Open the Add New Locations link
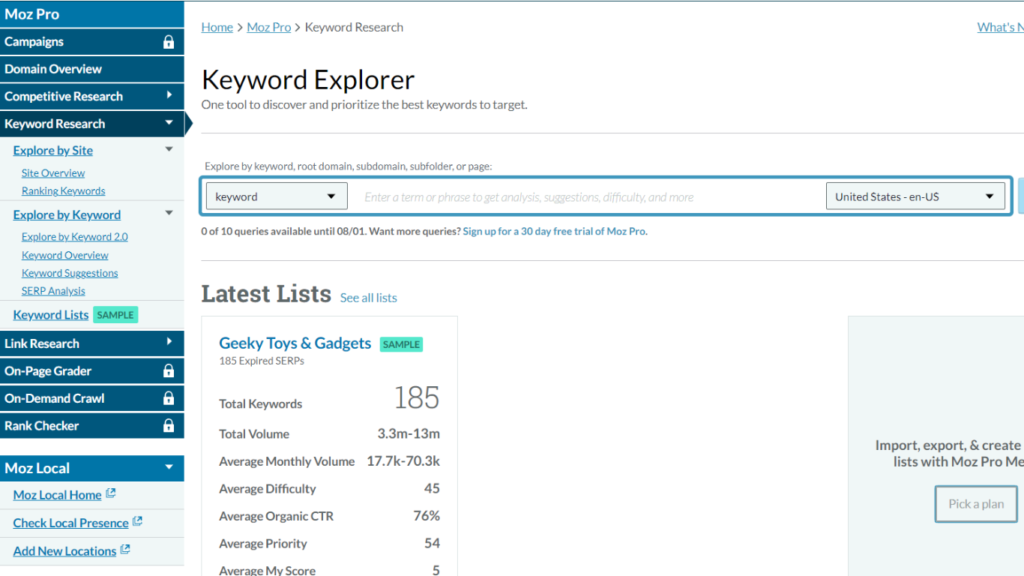This screenshot has height=576, width=1024. (65, 551)
